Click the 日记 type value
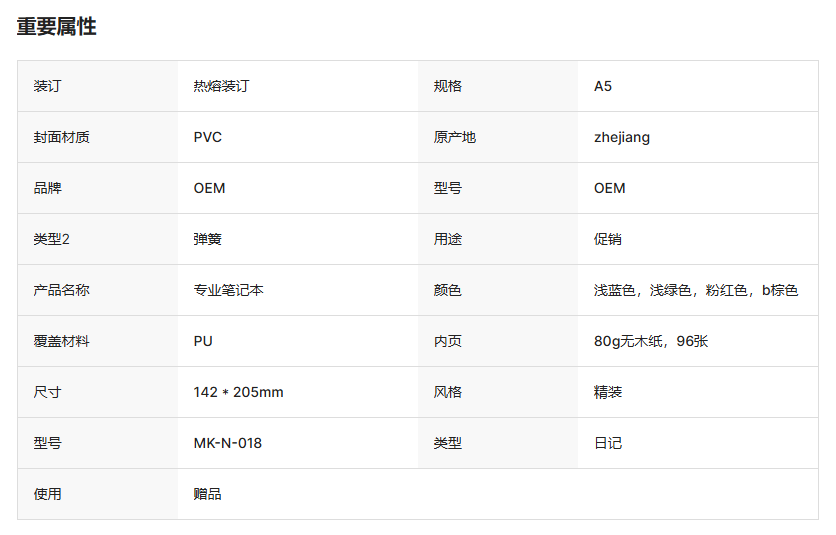The width and height of the screenshot is (836, 535). pos(608,443)
